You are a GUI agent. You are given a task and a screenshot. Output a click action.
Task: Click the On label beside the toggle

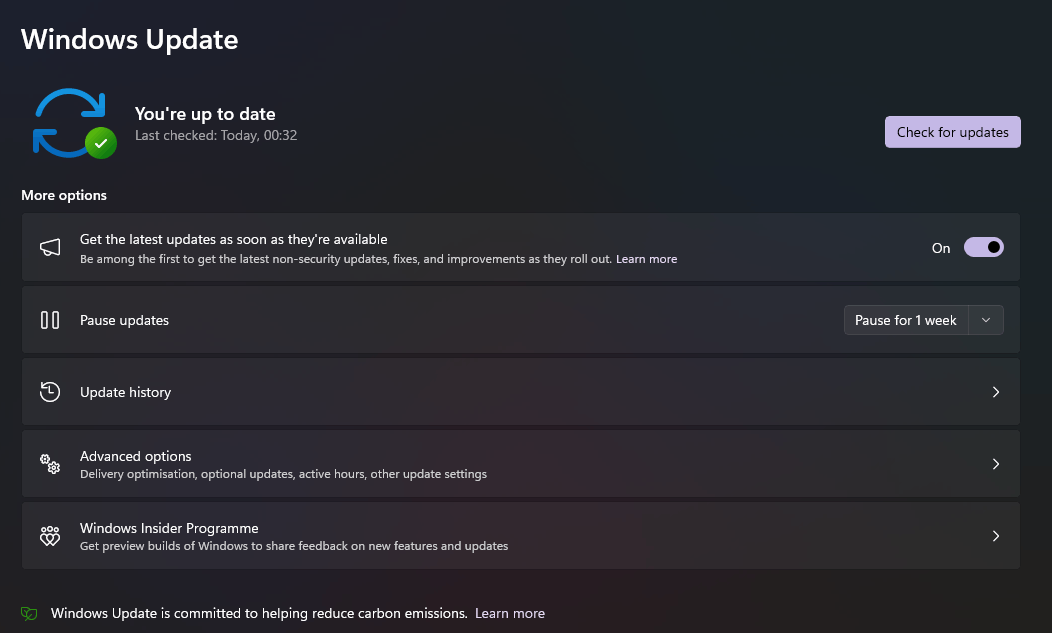click(x=941, y=248)
